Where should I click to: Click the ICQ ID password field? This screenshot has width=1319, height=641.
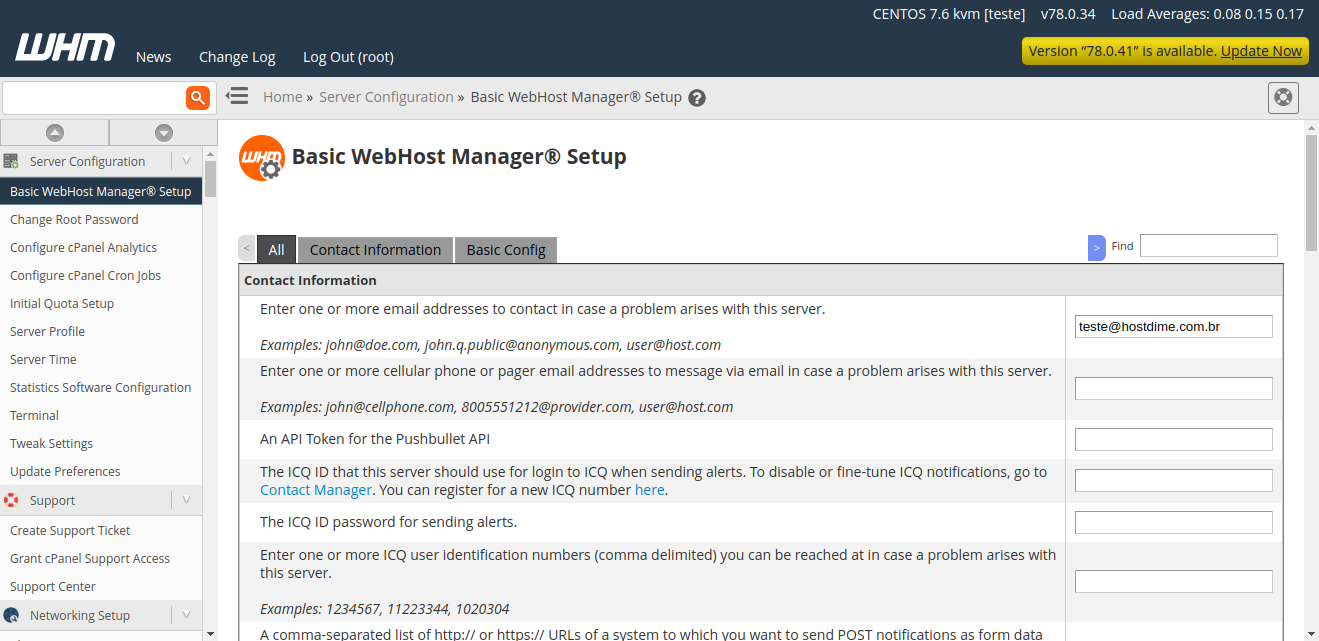point(1173,522)
